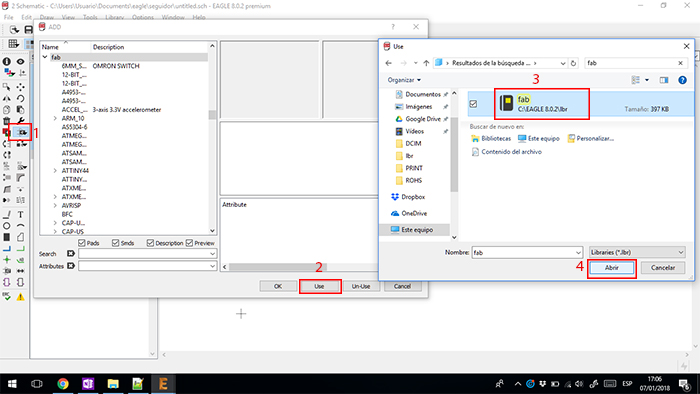Click the Use button in ADD dialog

(x=319, y=286)
